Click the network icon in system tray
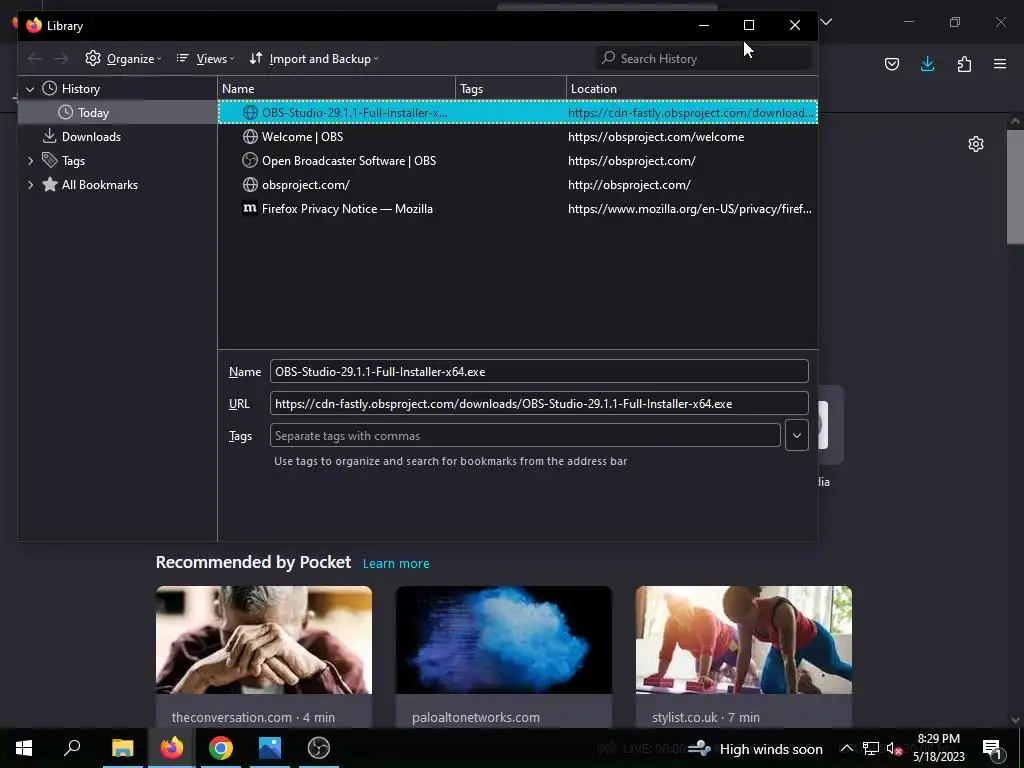1024x768 pixels. coord(871,748)
